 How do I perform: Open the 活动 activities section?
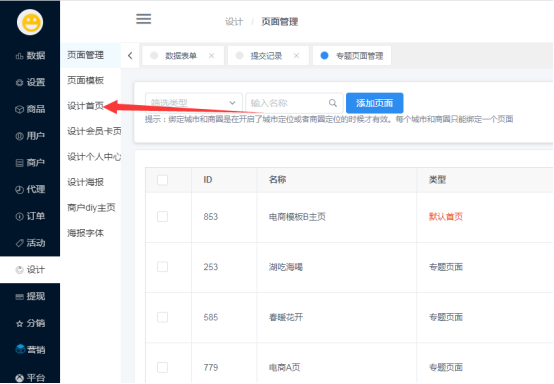[30, 243]
